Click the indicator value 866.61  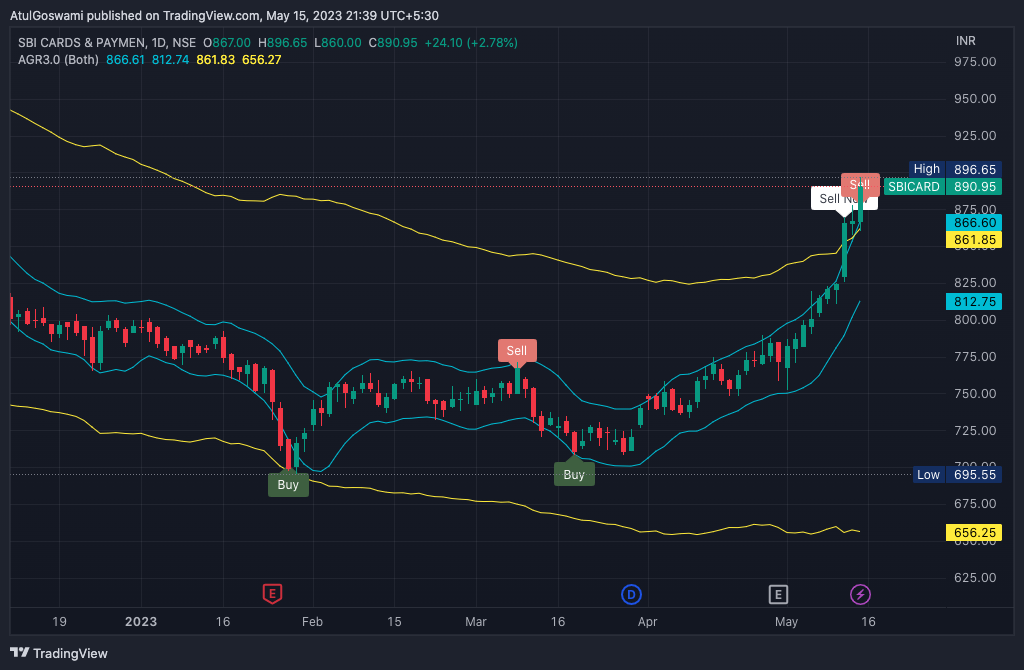click(x=125, y=59)
